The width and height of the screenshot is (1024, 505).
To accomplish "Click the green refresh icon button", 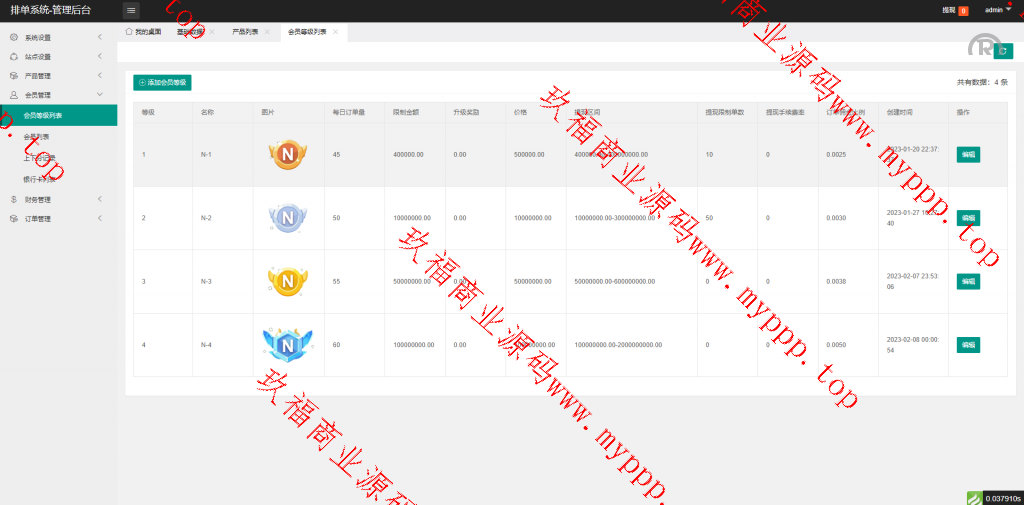I will [1003, 50].
